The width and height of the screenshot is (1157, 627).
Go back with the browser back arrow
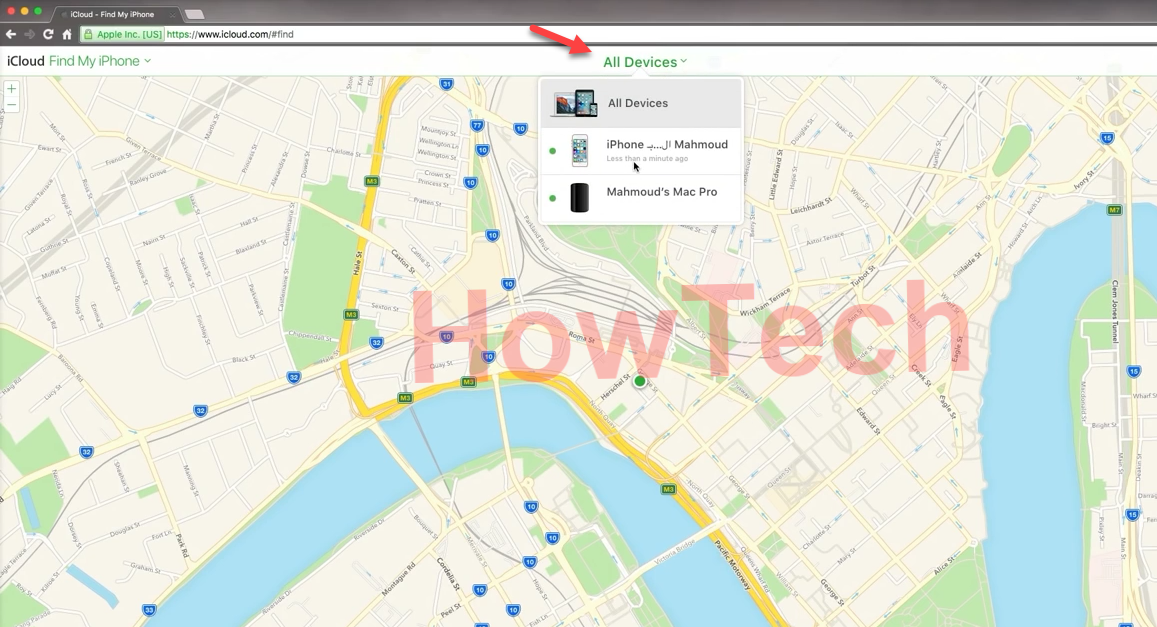coord(10,34)
